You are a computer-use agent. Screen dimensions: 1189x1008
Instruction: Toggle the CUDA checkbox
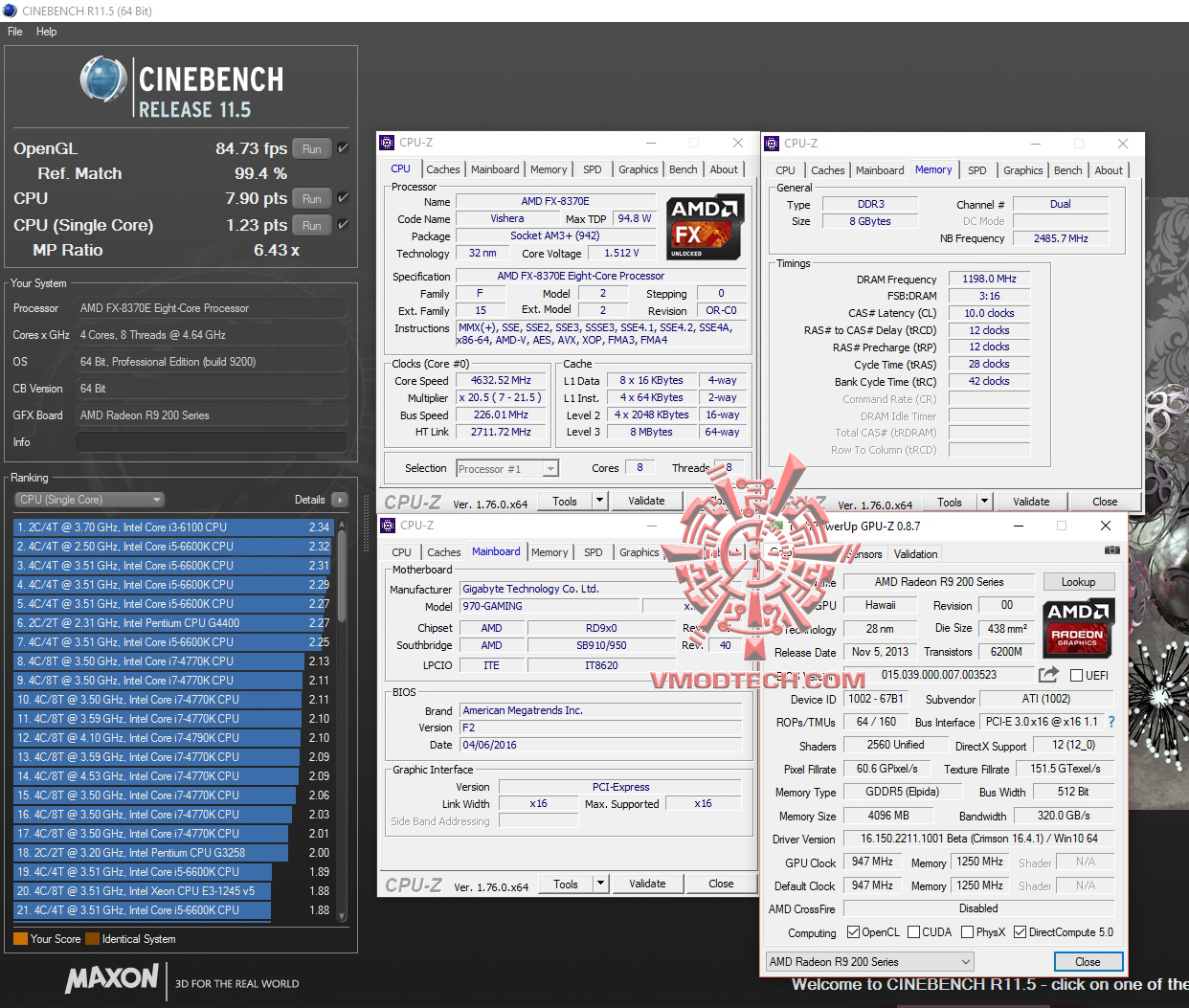coord(913,932)
